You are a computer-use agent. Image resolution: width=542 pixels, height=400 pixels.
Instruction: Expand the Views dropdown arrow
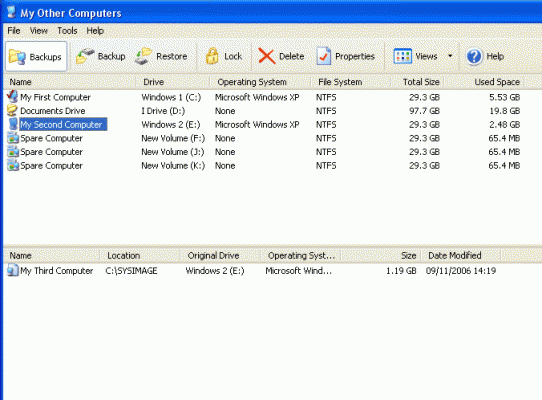click(450, 56)
